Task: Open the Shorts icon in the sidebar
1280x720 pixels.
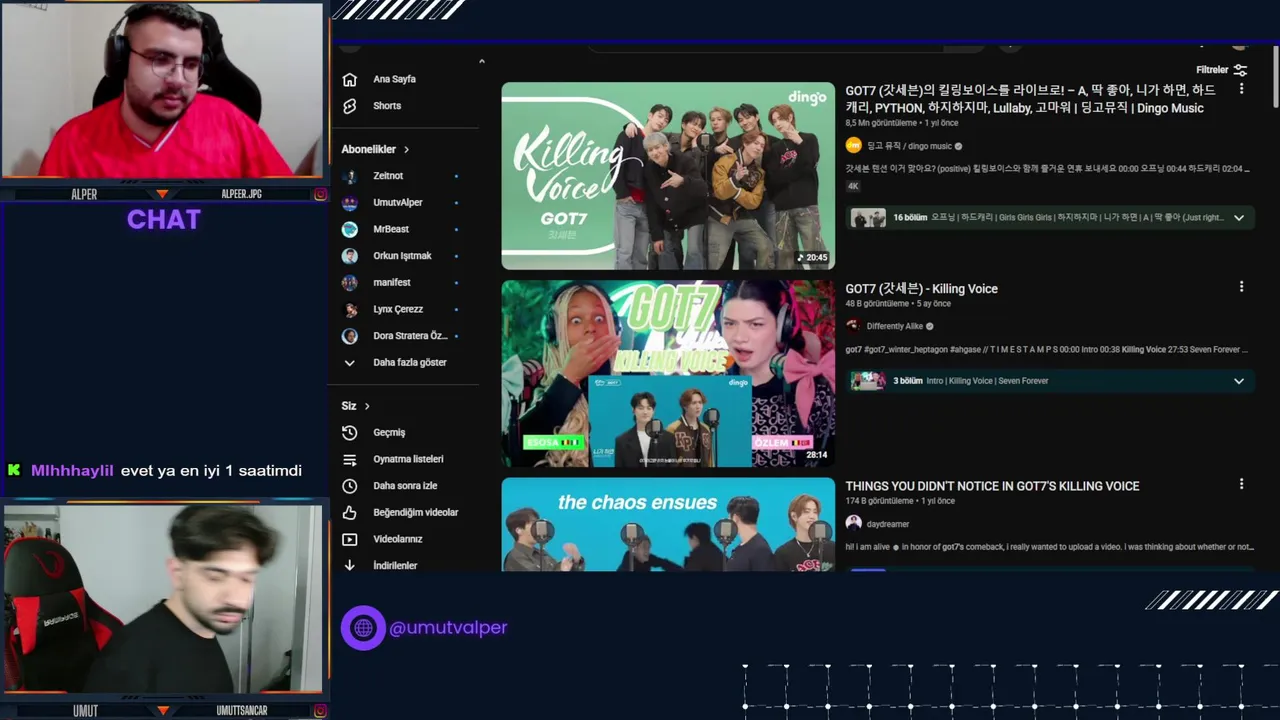Action: coord(349,106)
